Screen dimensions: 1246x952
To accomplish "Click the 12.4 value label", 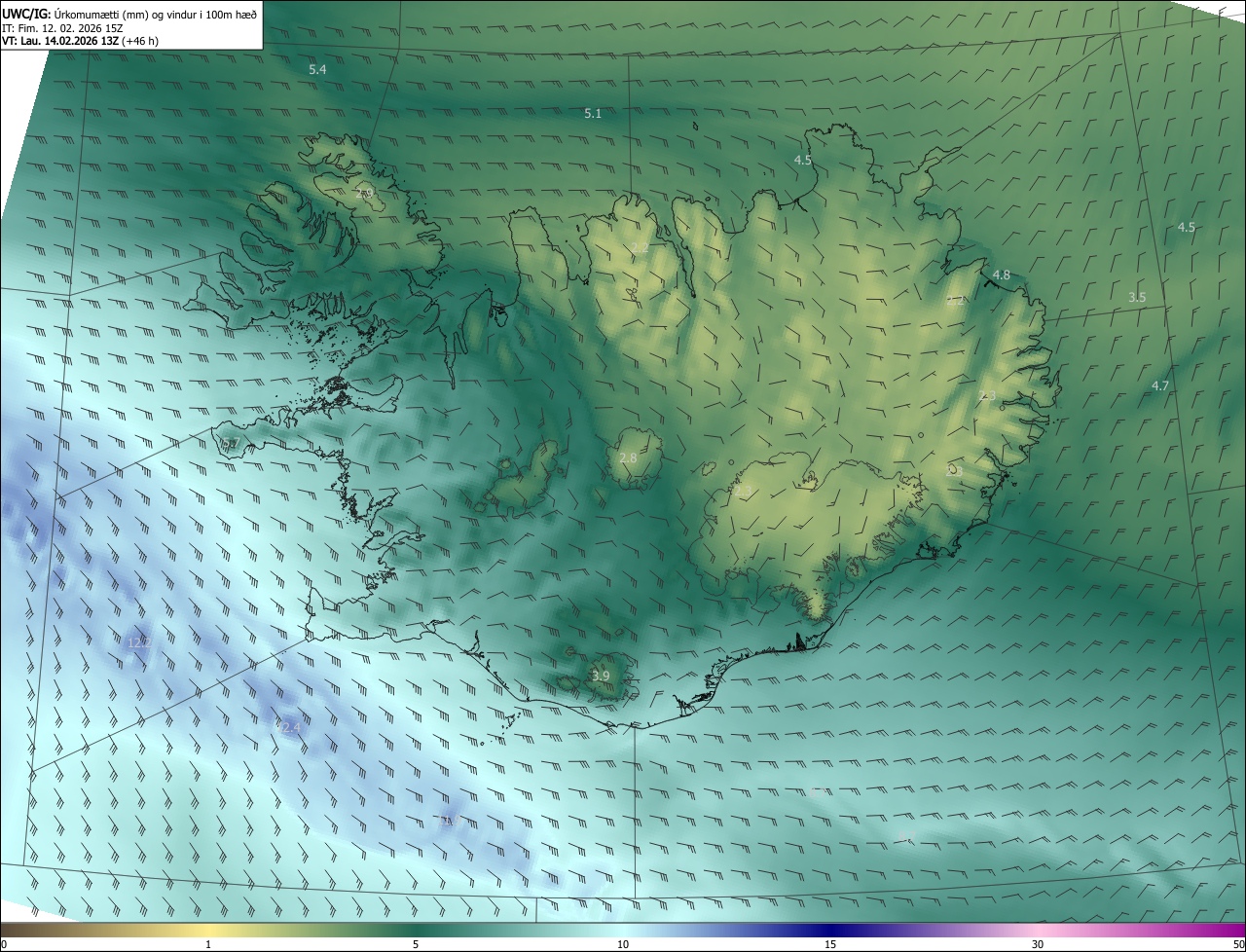I will point(289,727).
